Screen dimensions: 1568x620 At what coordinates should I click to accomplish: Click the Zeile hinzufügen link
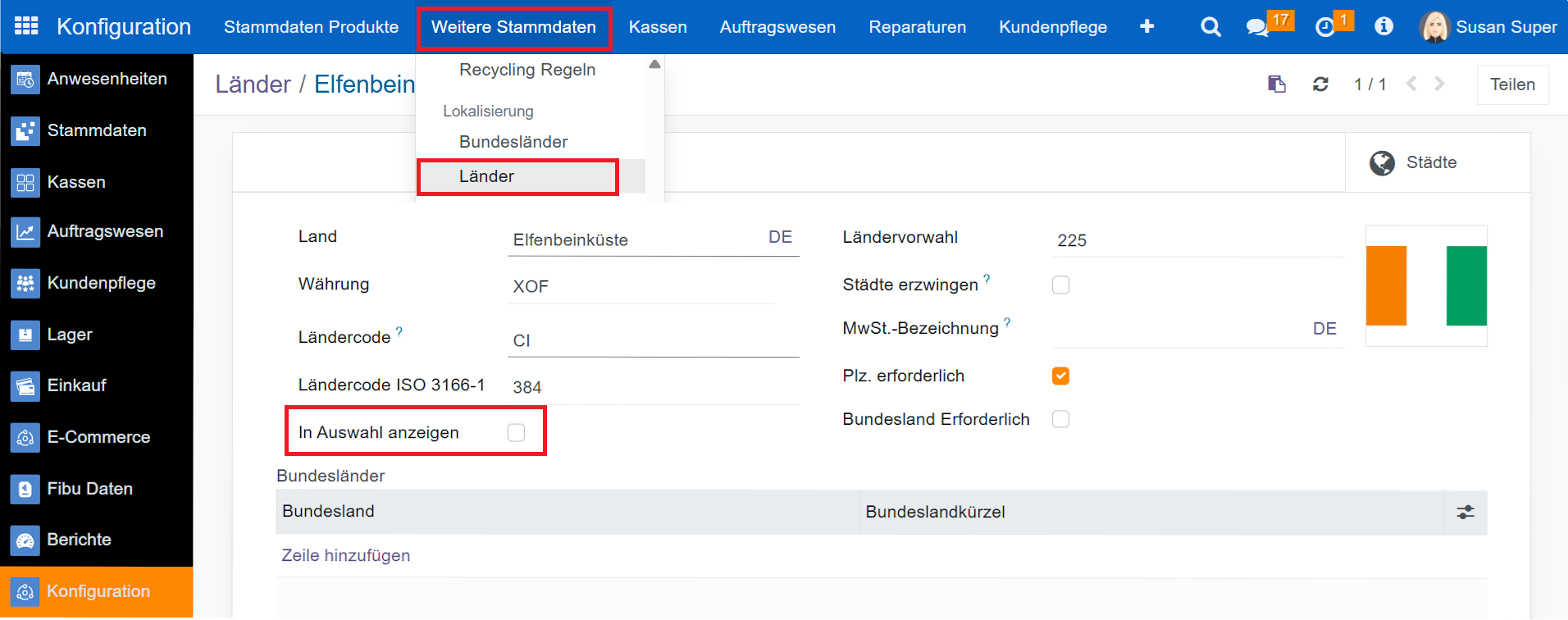pos(345,555)
